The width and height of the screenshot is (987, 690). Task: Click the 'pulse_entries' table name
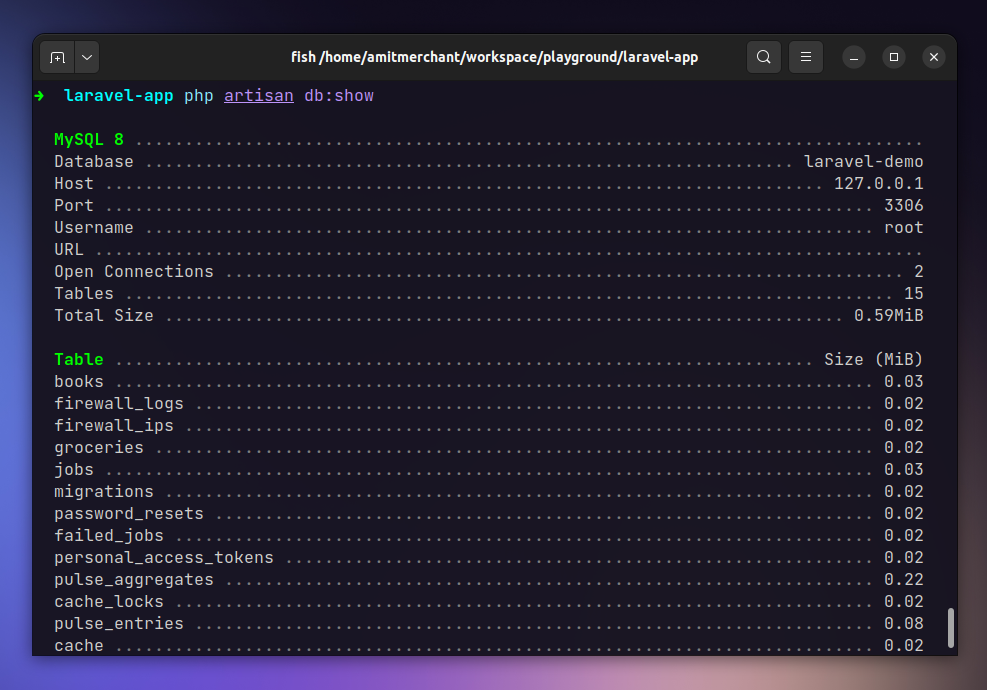point(118,624)
